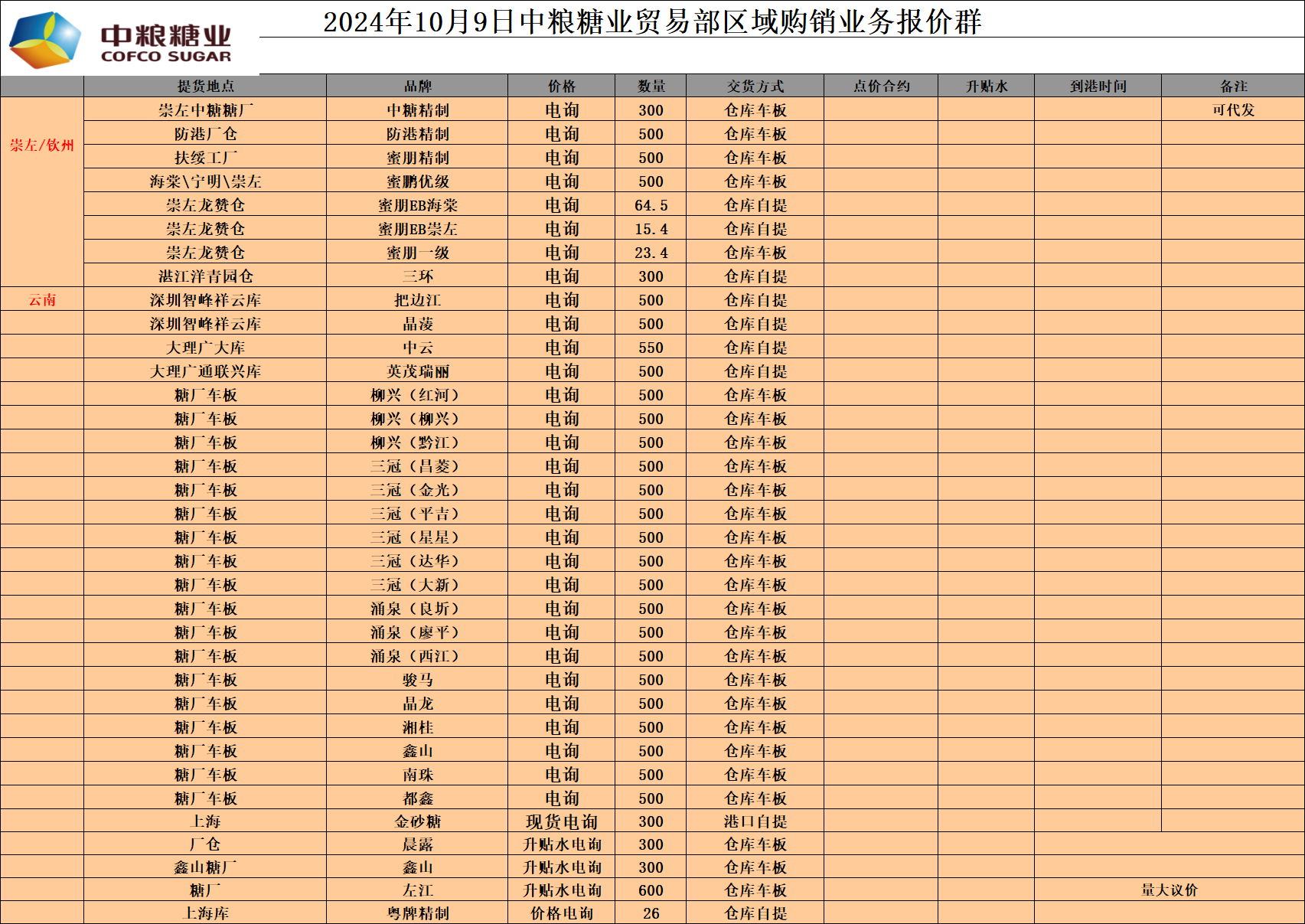Select the 升贴水 column header

click(x=986, y=87)
